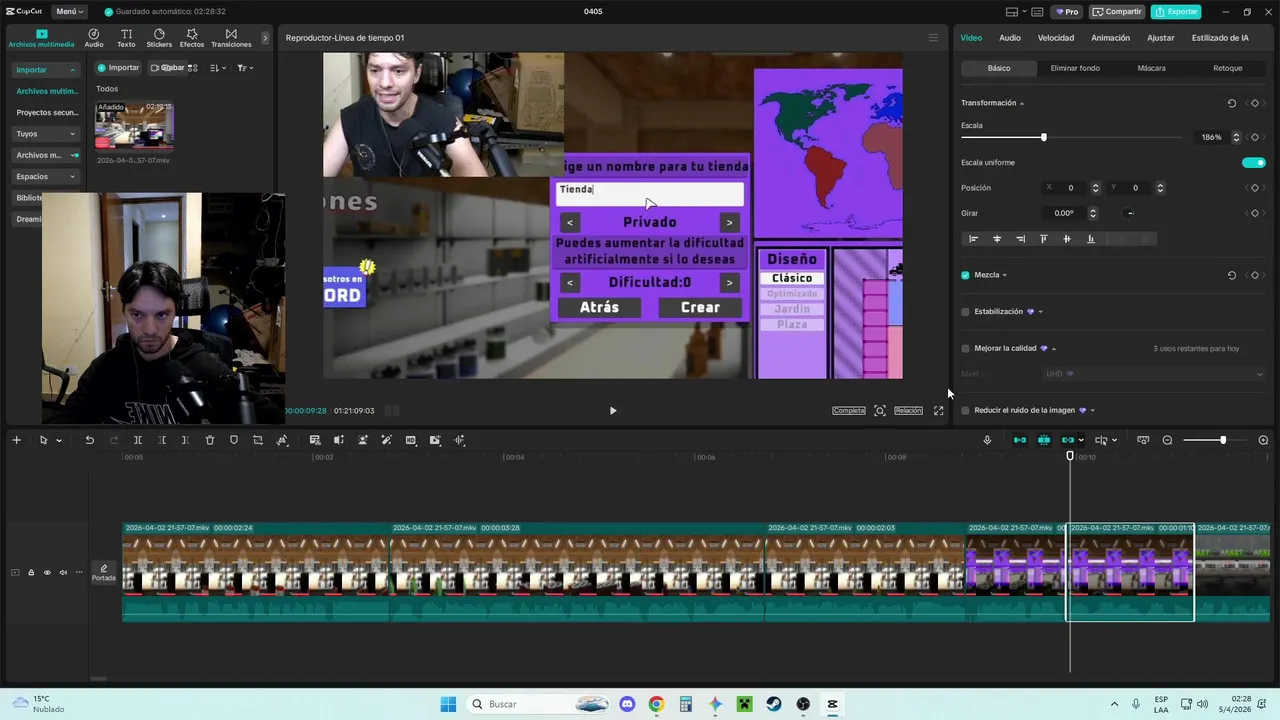This screenshot has width=1280, height=720.
Task: Select the 2026-04-0...57-07.mkv media thumbnail
Action: click(134, 125)
